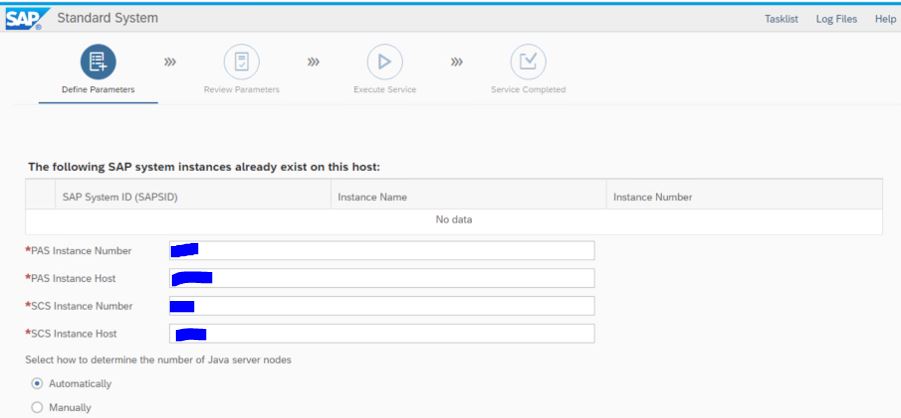Viewport: 901px width, 418px height.
Task: Choose Automatically for Java server nodes
Action: [37, 383]
